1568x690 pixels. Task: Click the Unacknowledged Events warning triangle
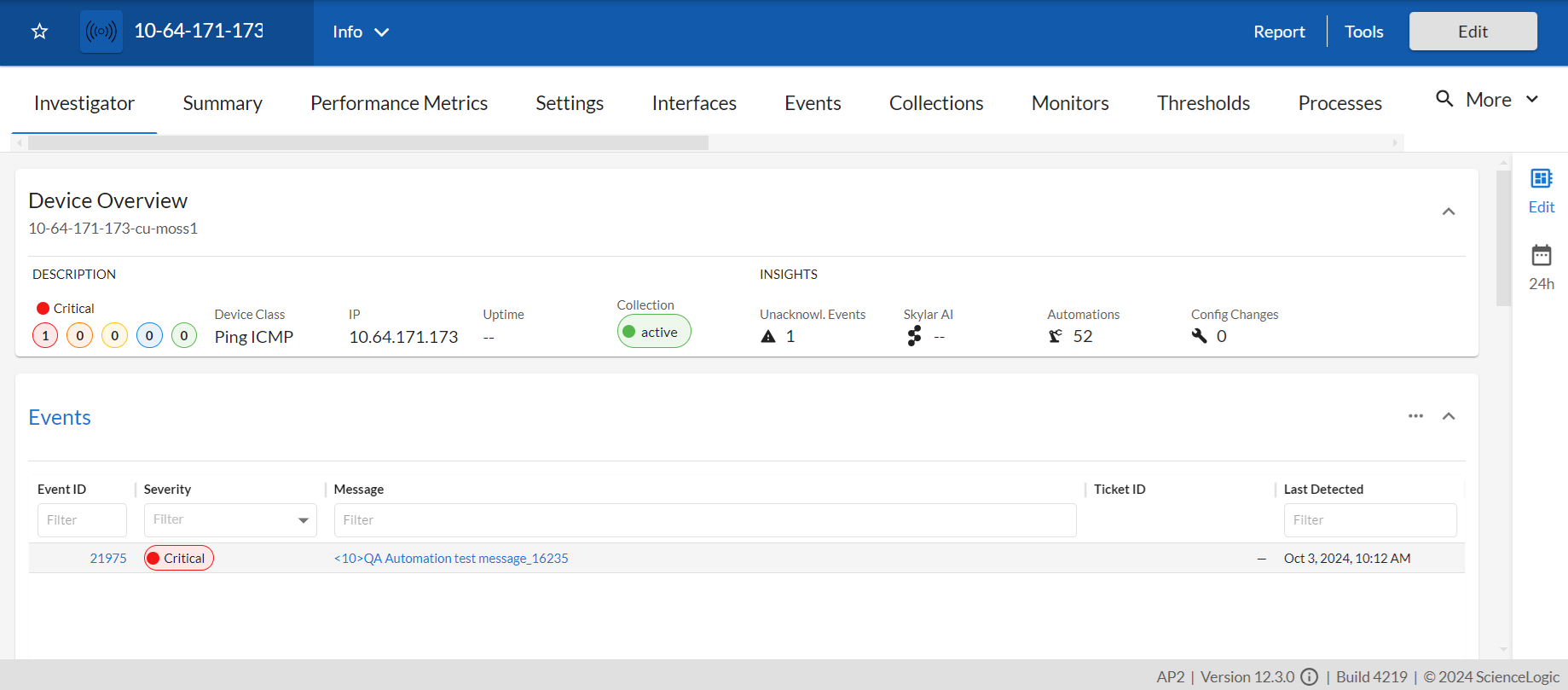768,336
